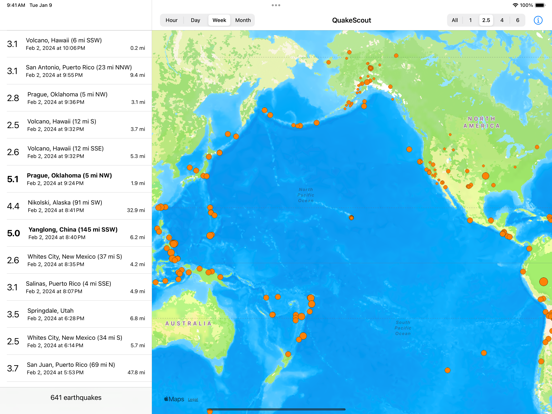Viewport: 552px width, 414px height.
Task: Filter earthquakes to magnitude 4 and above
Action: (x=502, y=20)
